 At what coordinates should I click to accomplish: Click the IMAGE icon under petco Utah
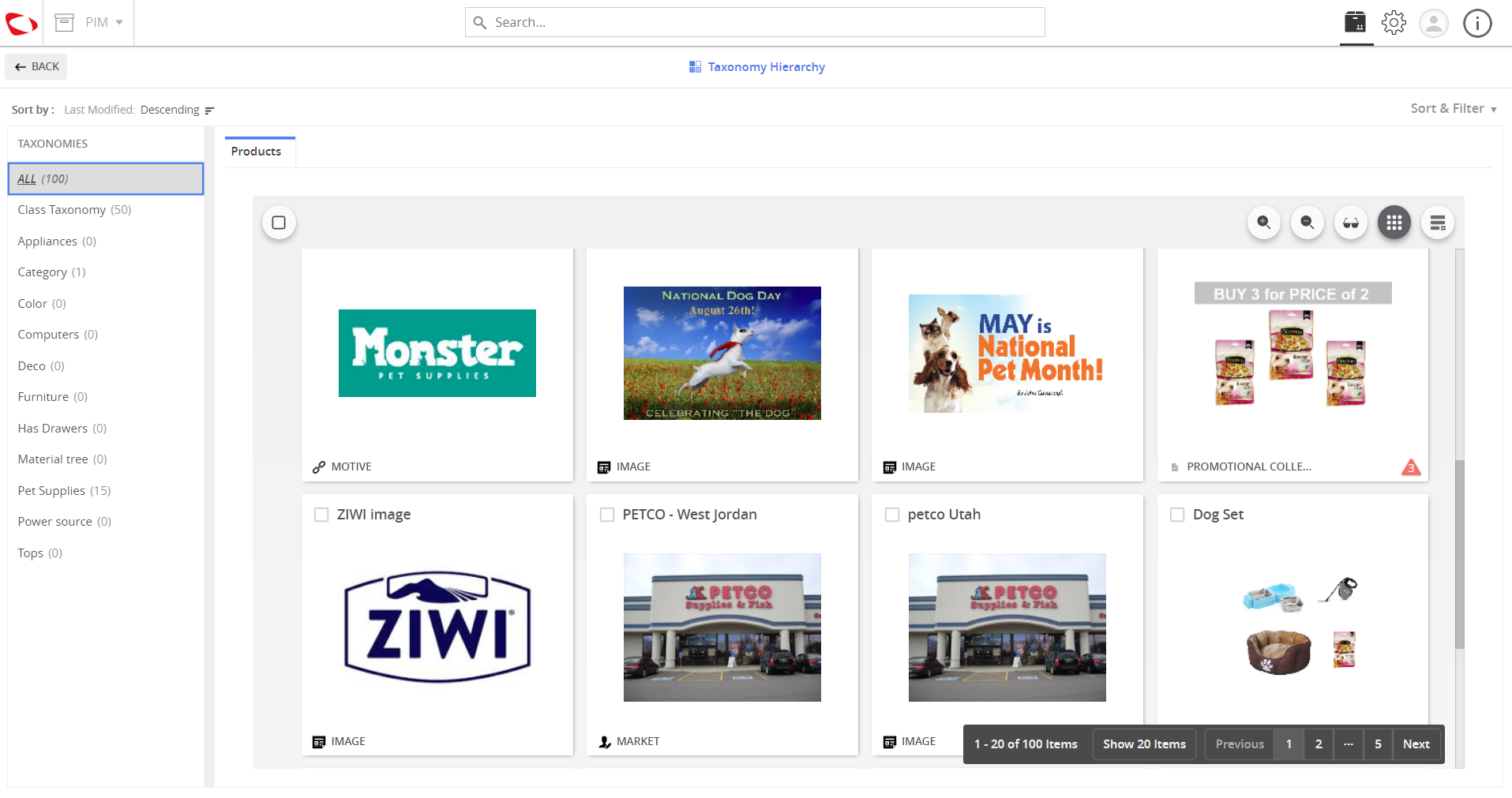890,742
